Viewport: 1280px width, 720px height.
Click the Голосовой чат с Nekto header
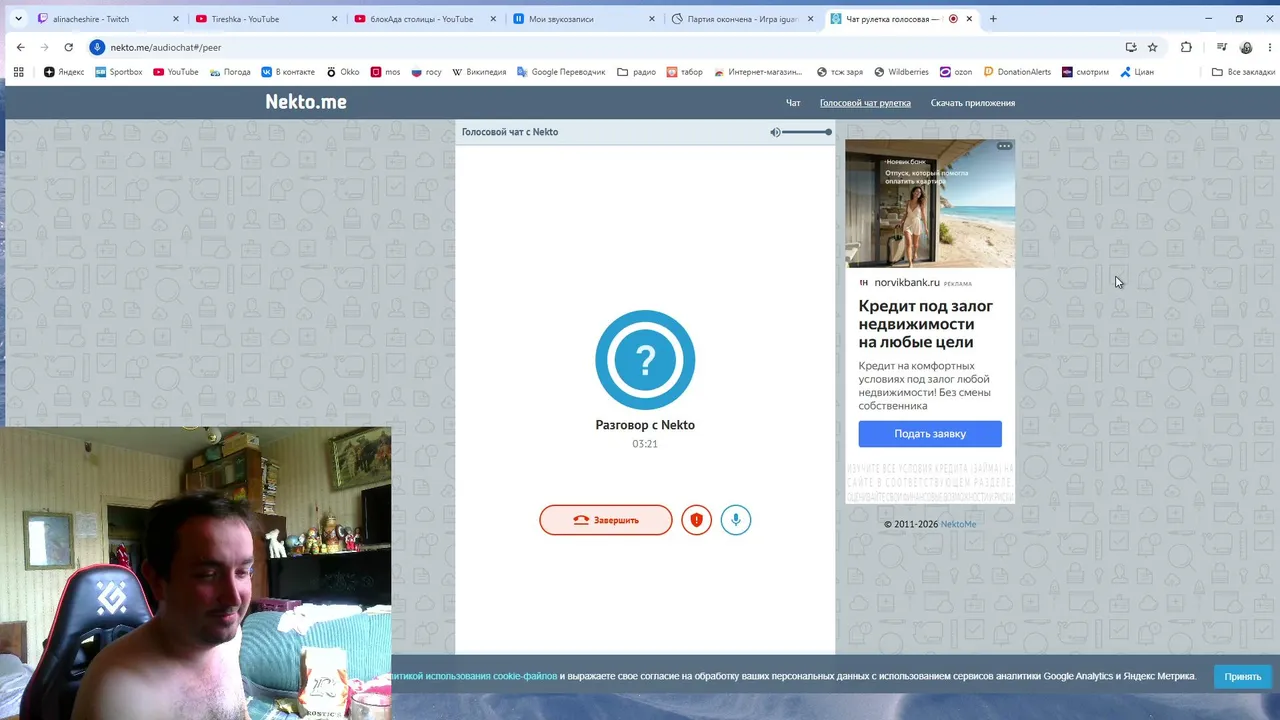(x=510, y=132)
